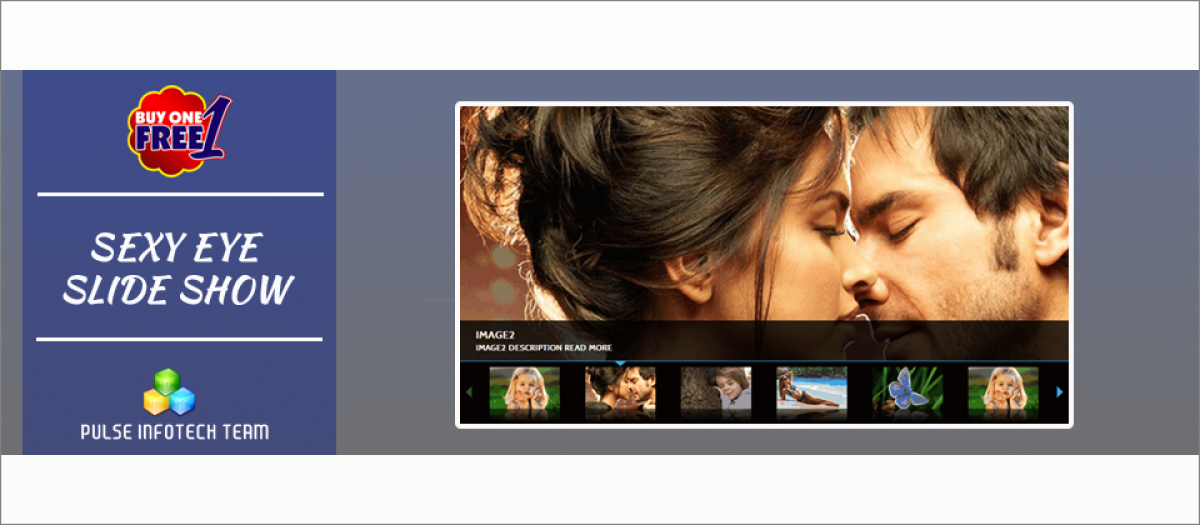The width and height of the screenshot is (1200, 525).
Task: Click the Pulse Infotech colored cubes logo
Action: (x=169, y=392)
